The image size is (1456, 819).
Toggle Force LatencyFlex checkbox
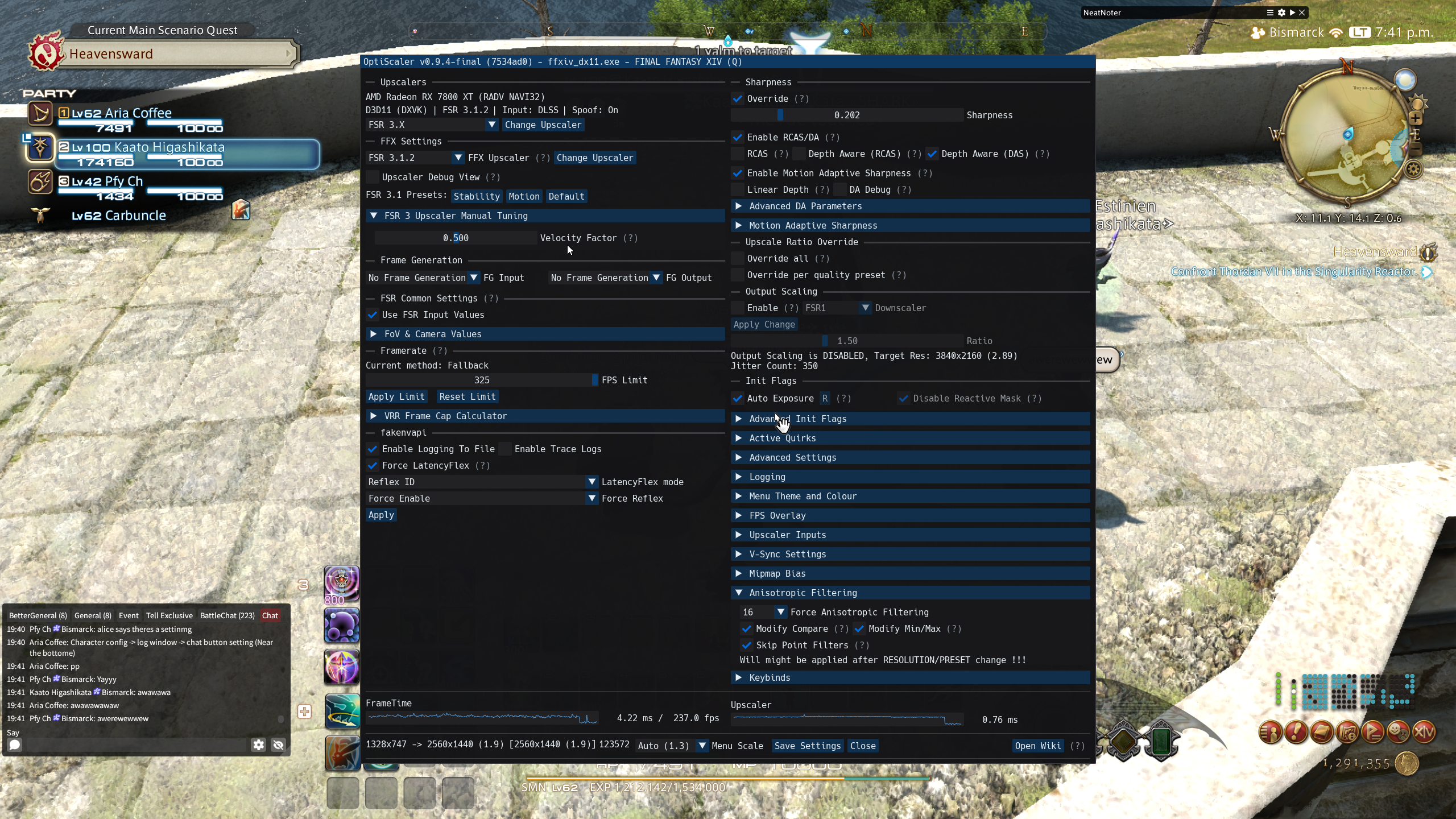(373, 466)
